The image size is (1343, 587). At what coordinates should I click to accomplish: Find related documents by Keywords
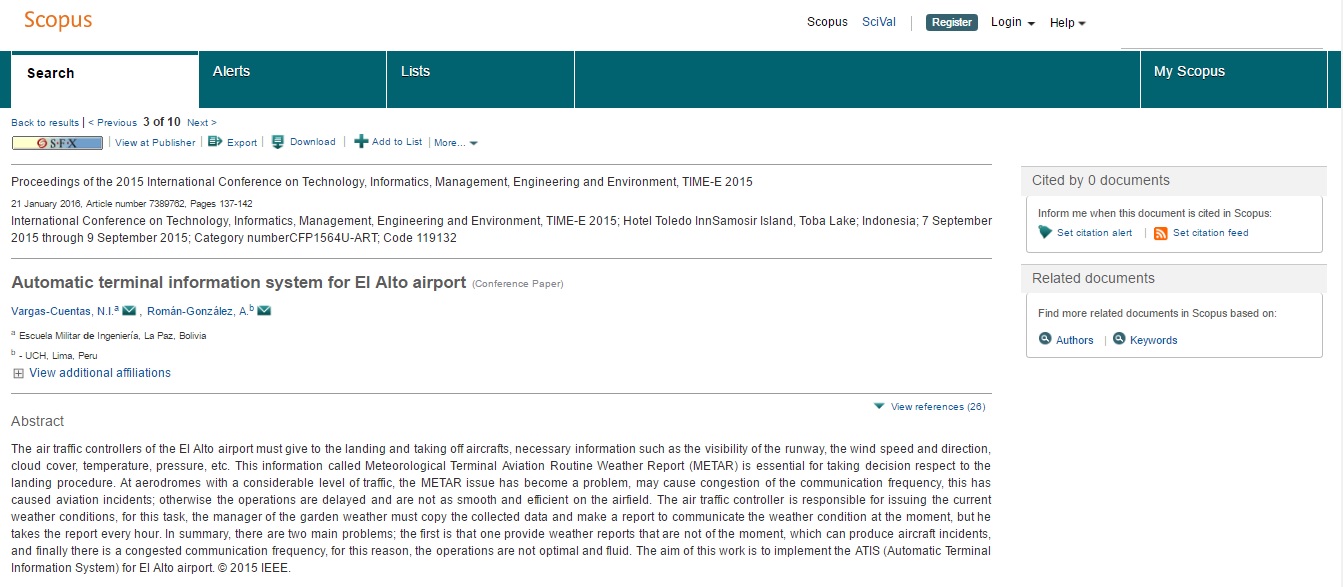pyautogui.click(x=1145, y=340)
